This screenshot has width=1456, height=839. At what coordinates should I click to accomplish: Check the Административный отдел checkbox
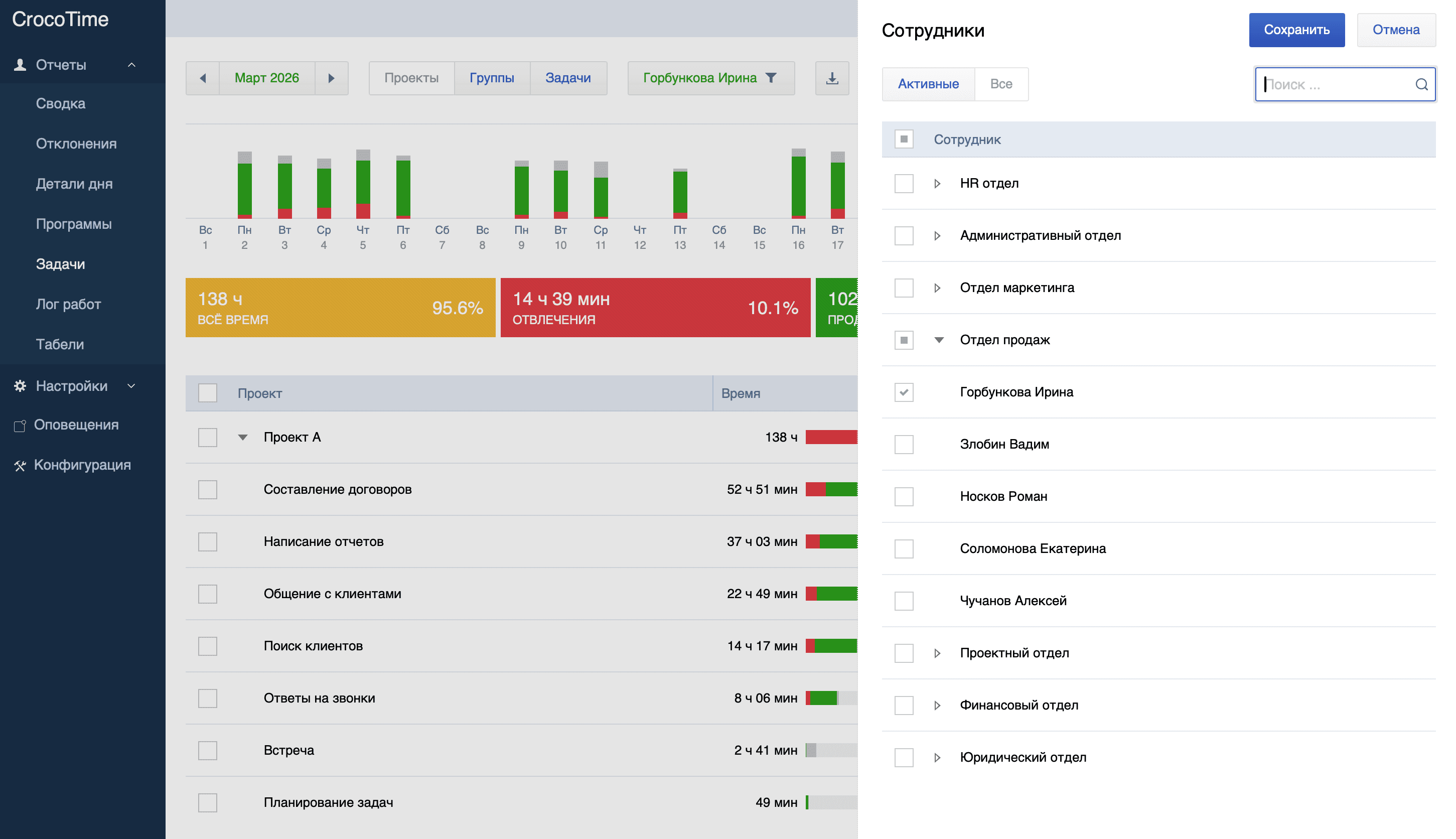click(x=904, y=236)
